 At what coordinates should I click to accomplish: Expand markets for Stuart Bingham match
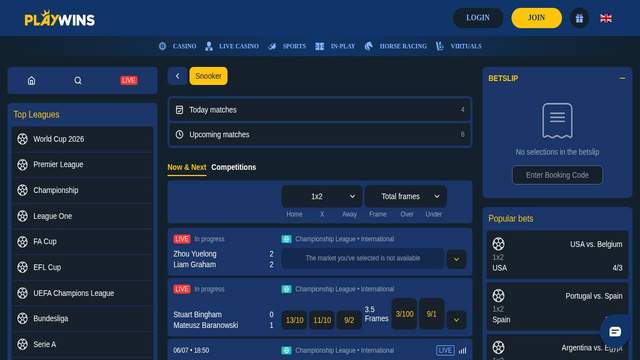click(x=456, y=320)
